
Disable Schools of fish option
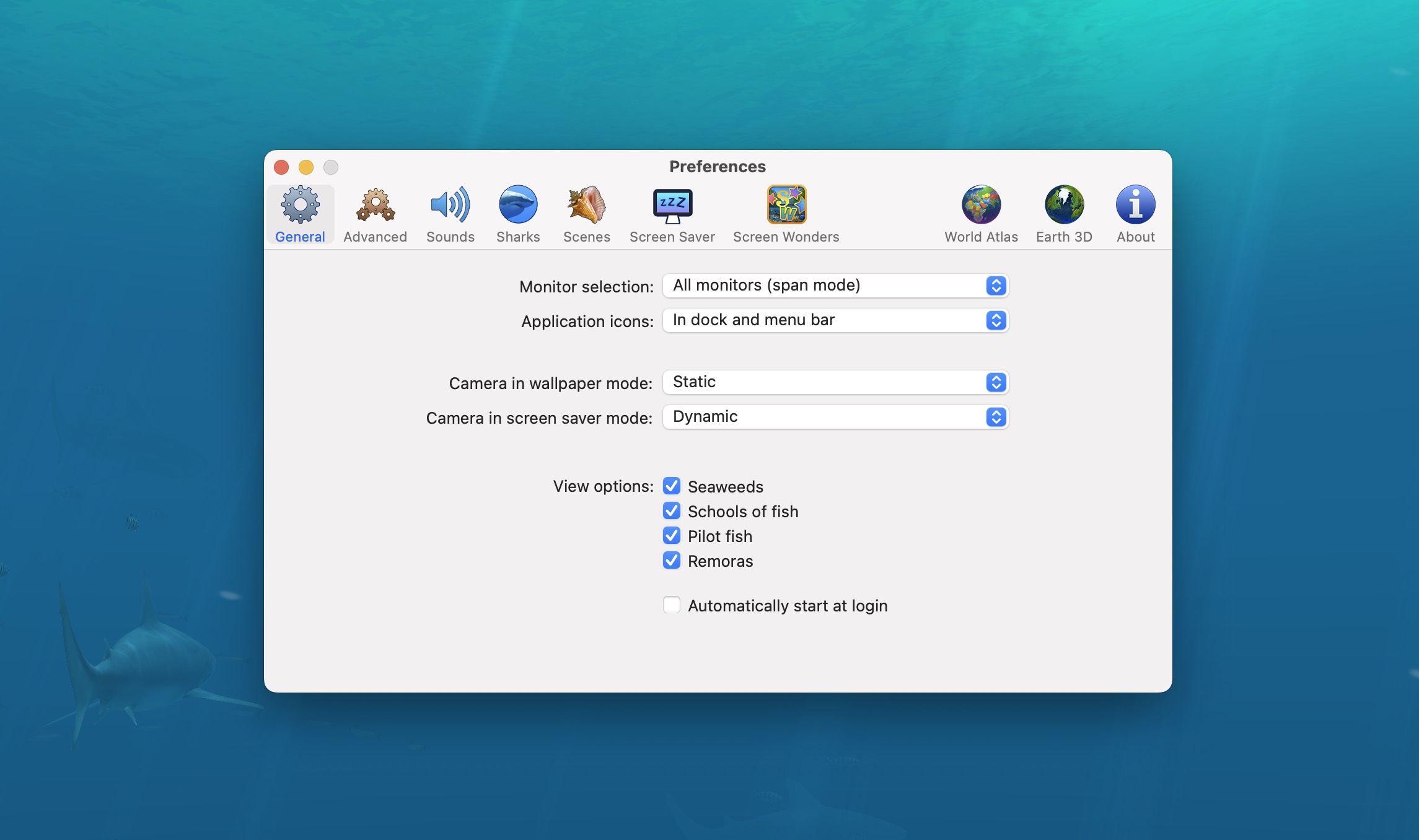tap(670, 511)
